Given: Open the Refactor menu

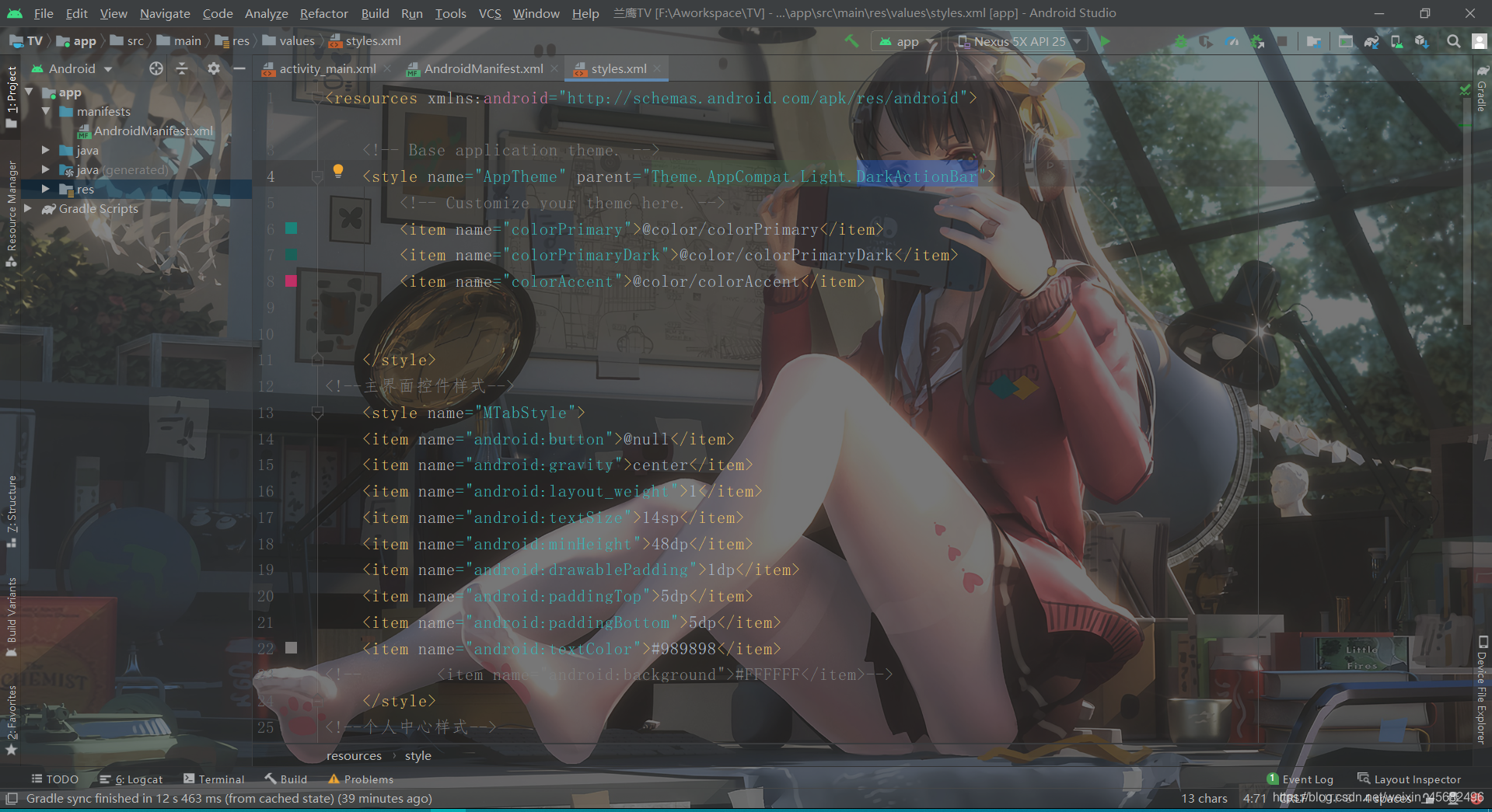Looking at the screenshot, I should [x=323, y=13].
